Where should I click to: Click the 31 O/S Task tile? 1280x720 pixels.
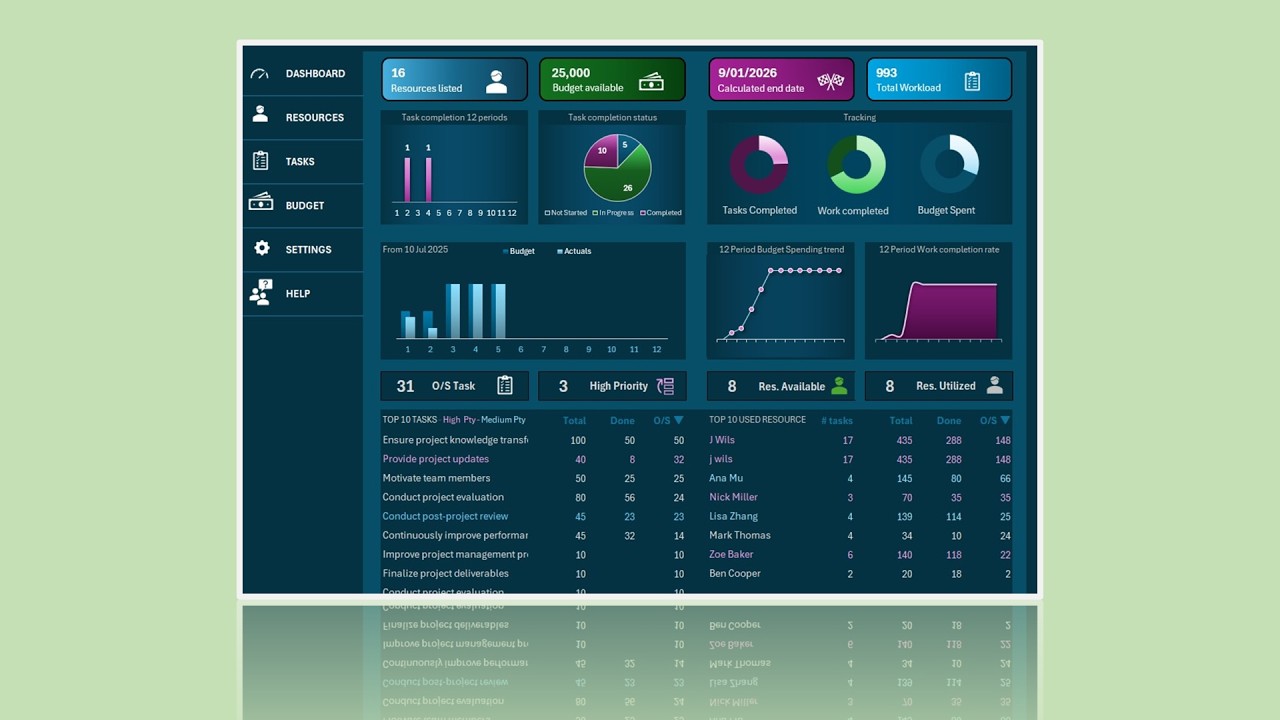454,386
